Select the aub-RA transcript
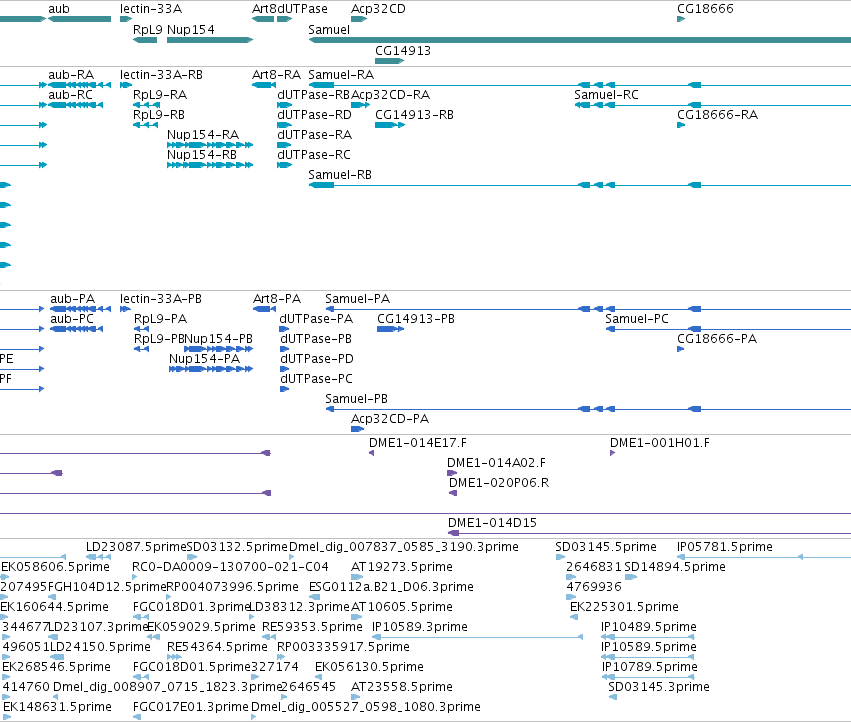 coord(80,85)
